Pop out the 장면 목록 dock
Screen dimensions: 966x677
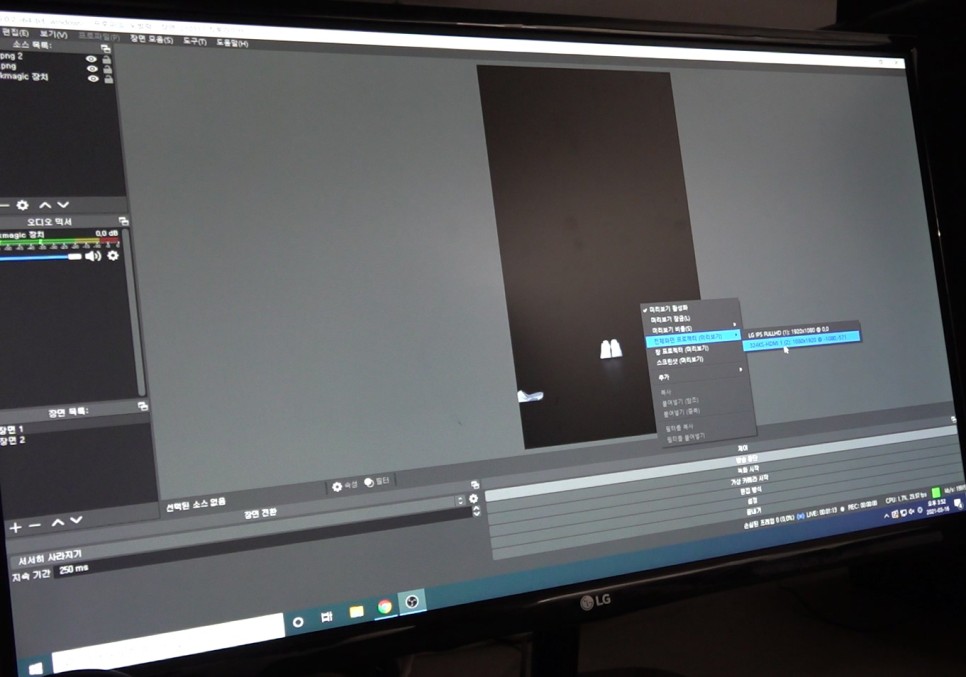143,406
